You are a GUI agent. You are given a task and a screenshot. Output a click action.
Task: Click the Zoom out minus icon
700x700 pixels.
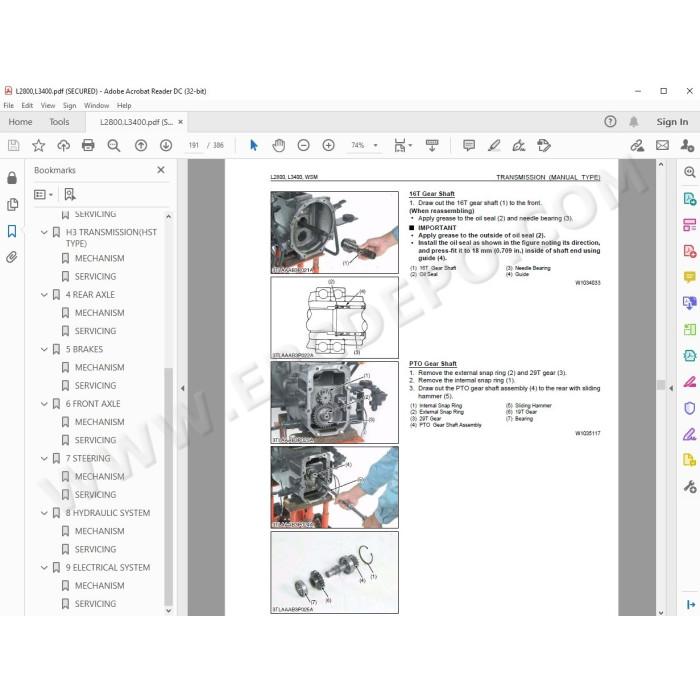pyautogui.click(x=304, y=145)
